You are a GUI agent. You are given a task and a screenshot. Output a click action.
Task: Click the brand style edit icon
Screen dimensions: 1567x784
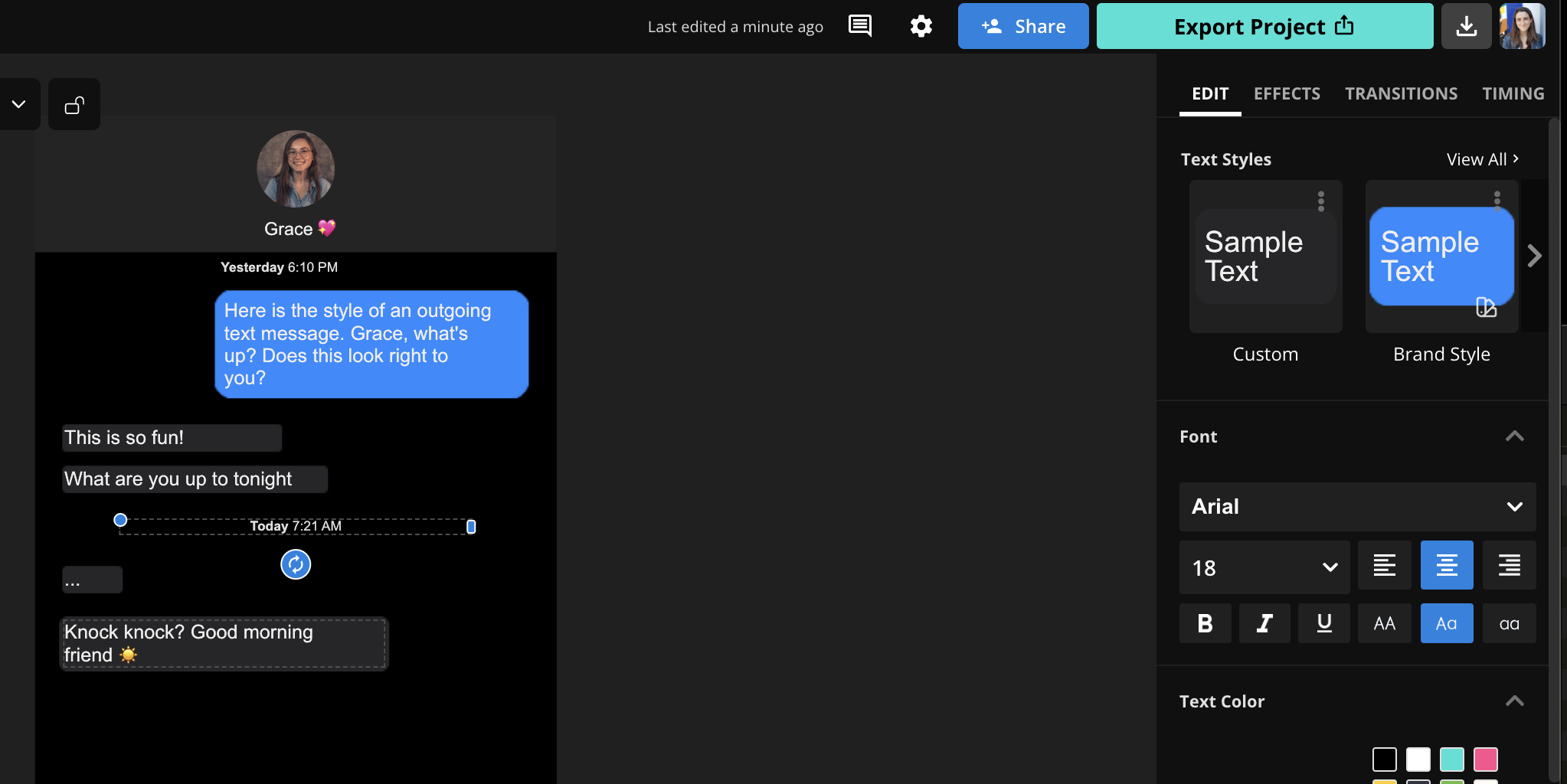[x=1486, y=307]
